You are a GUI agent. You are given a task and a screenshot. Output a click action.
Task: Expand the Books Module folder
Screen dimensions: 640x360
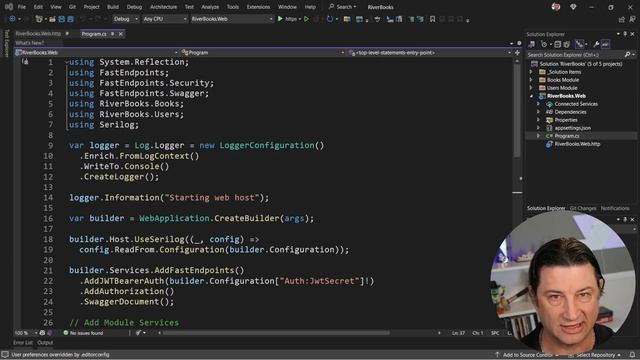point(531,80)
